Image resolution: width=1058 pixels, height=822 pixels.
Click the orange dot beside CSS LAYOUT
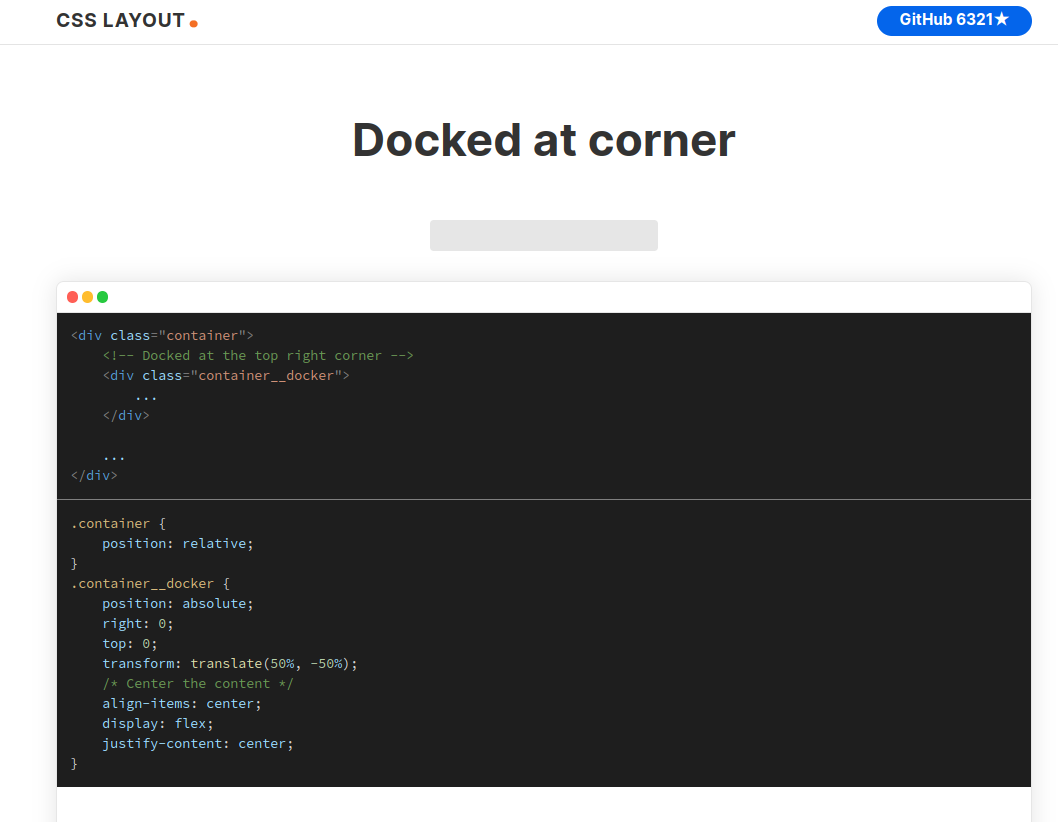[194, 24]
